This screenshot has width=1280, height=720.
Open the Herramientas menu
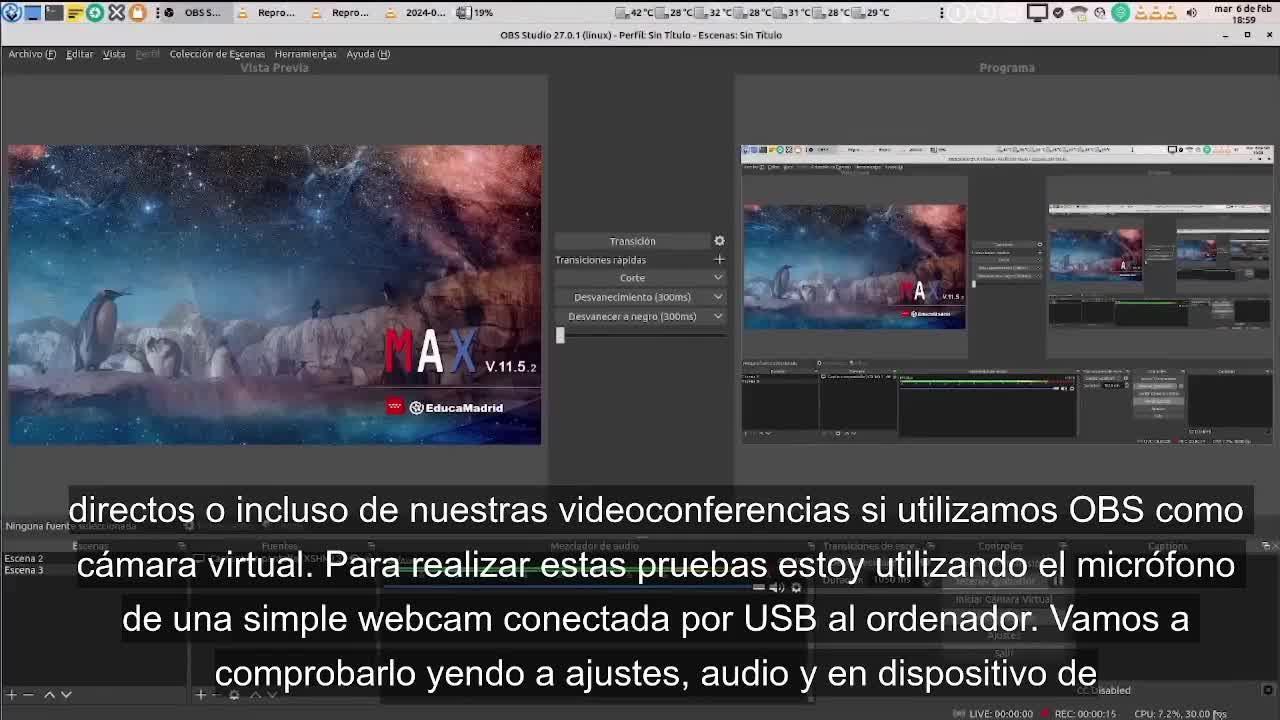click(x=305, y=54)
